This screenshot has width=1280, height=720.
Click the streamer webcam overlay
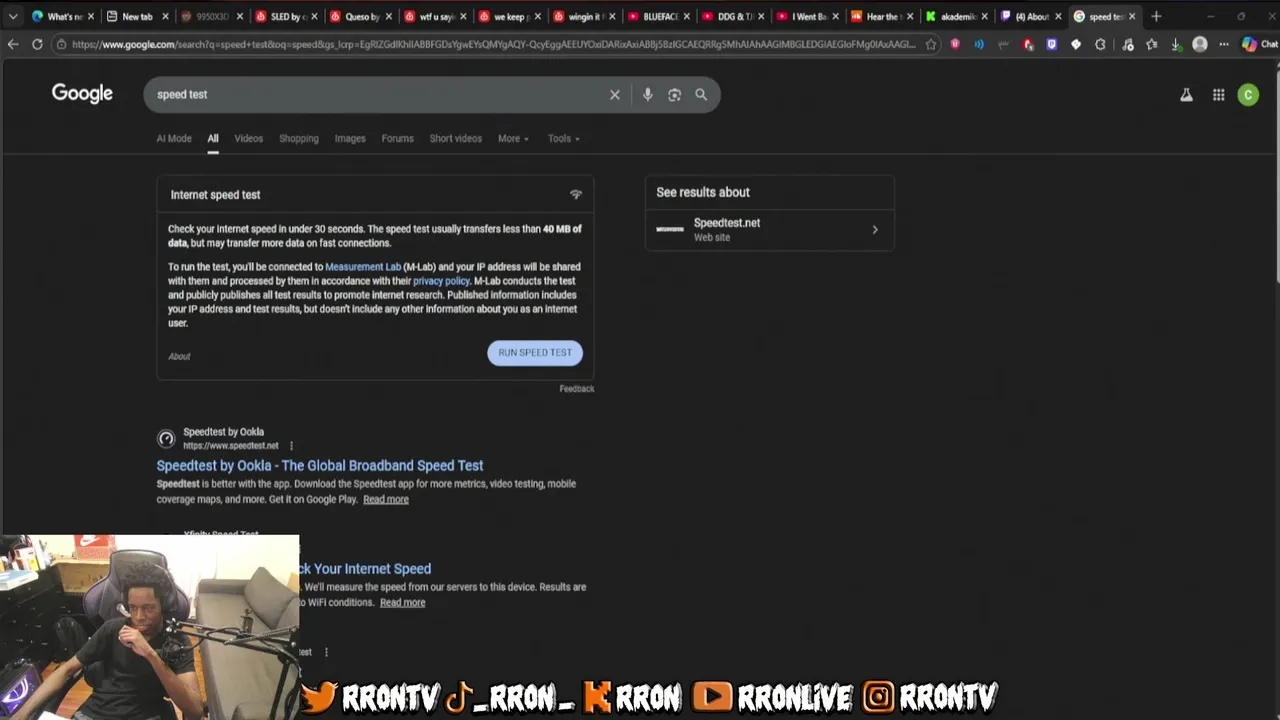tap(150, 627)
